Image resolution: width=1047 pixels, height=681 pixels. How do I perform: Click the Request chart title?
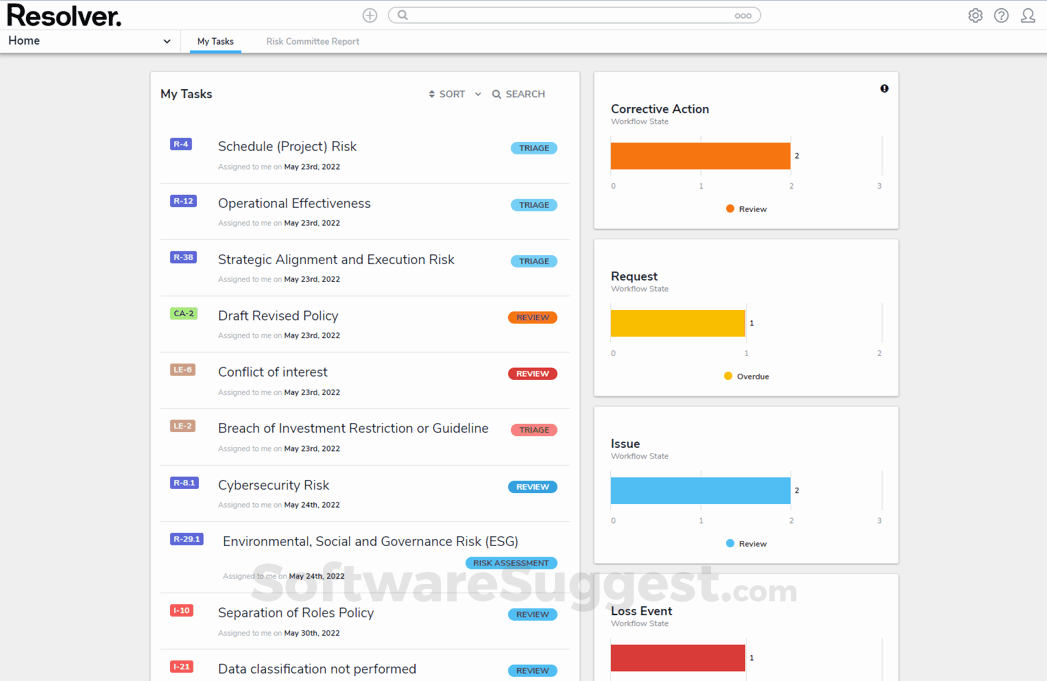[x=634, y=276]
